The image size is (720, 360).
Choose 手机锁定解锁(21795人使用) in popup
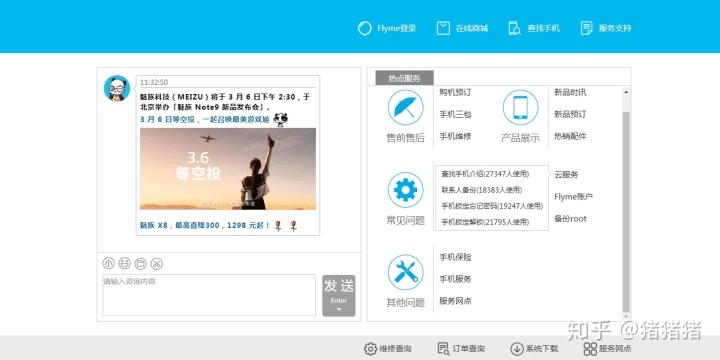tap(485, 222)
